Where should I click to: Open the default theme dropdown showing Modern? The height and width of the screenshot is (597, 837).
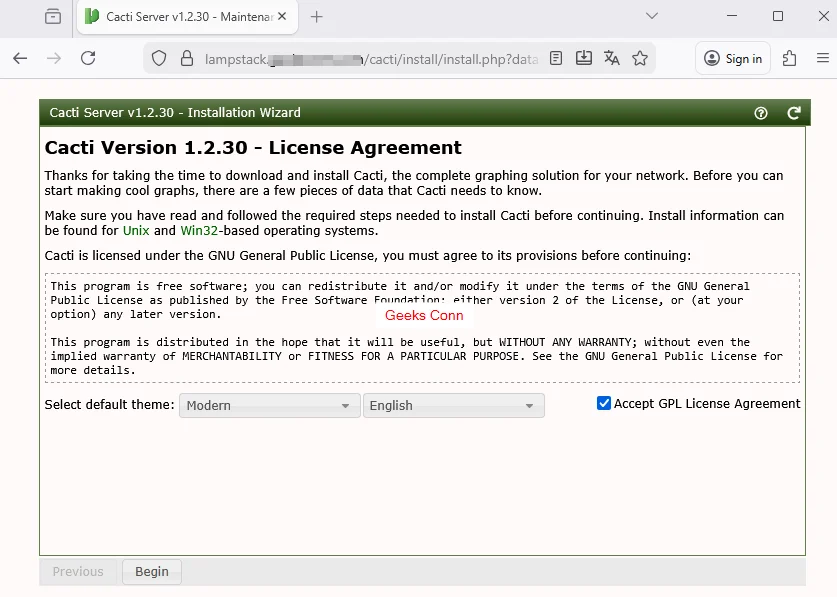(268, 405)
